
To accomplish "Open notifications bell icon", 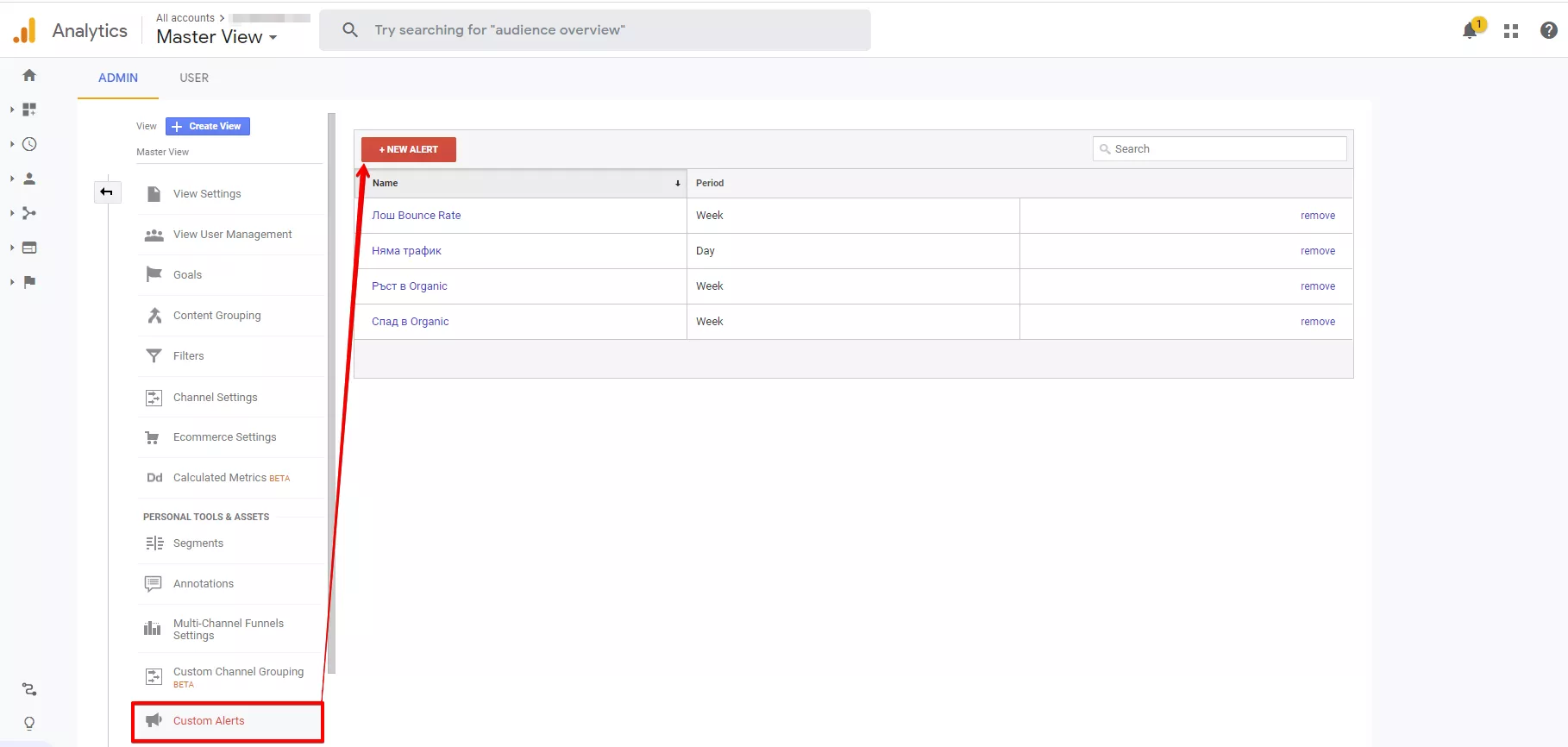I will (x=1470, y=31).
